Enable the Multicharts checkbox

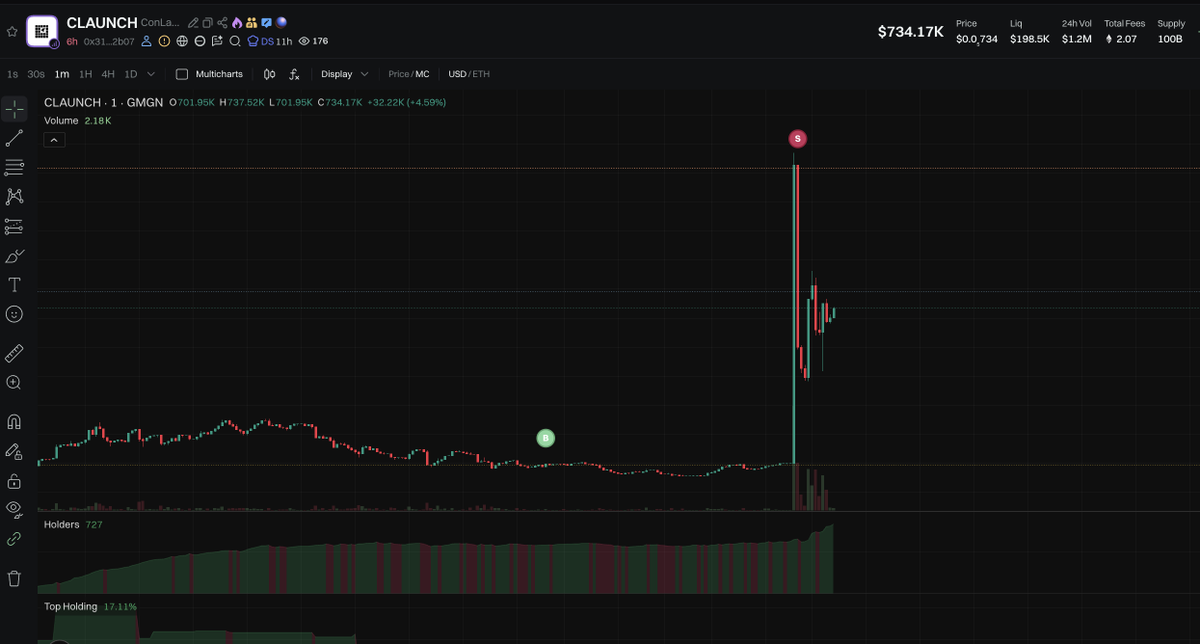[182, 74]
